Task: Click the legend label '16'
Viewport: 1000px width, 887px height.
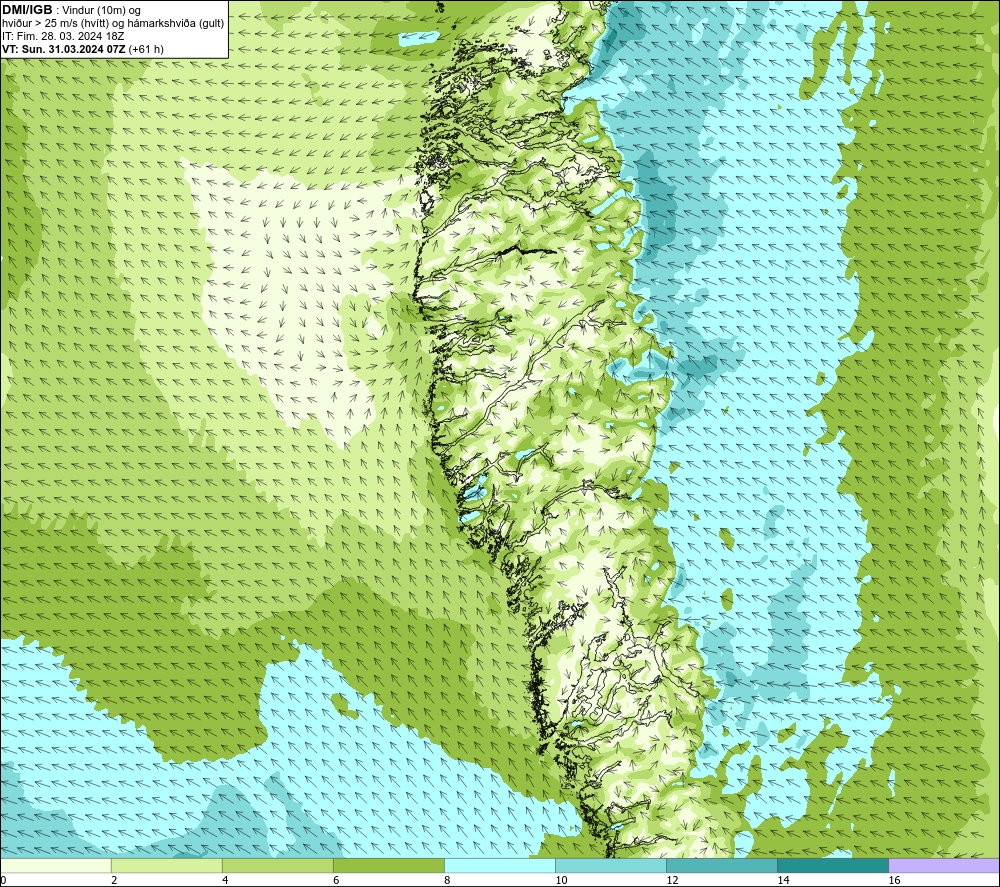Action: point(893,881)
